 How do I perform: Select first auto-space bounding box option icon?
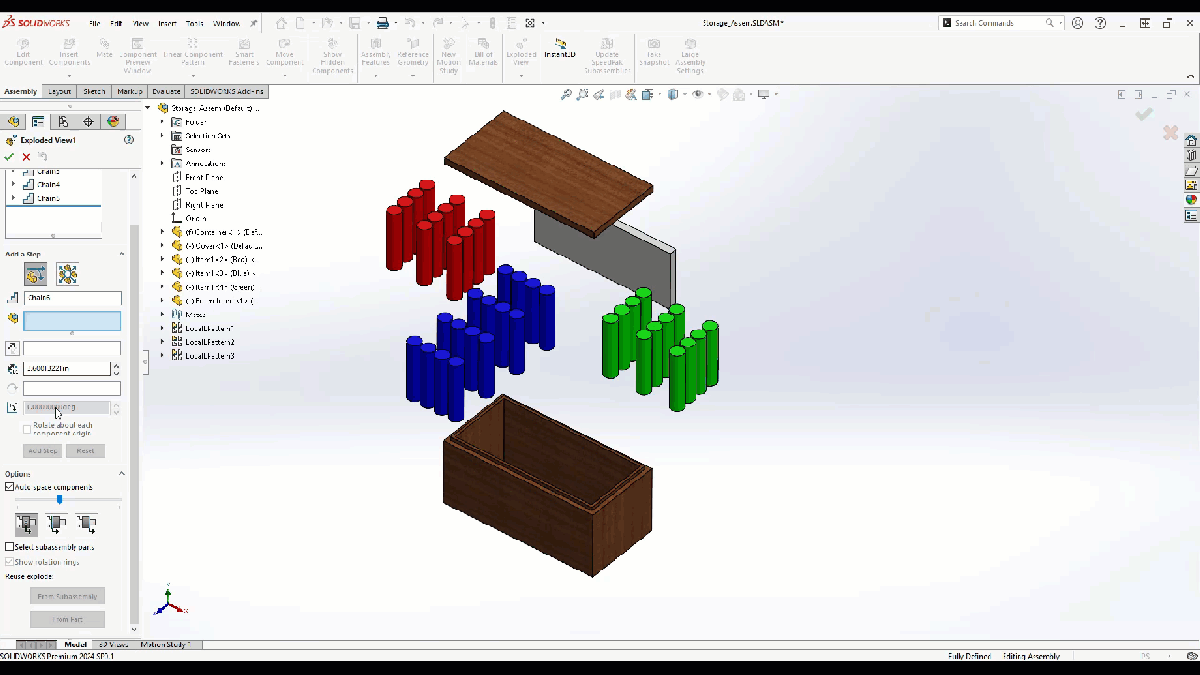(x=27, y=523)
